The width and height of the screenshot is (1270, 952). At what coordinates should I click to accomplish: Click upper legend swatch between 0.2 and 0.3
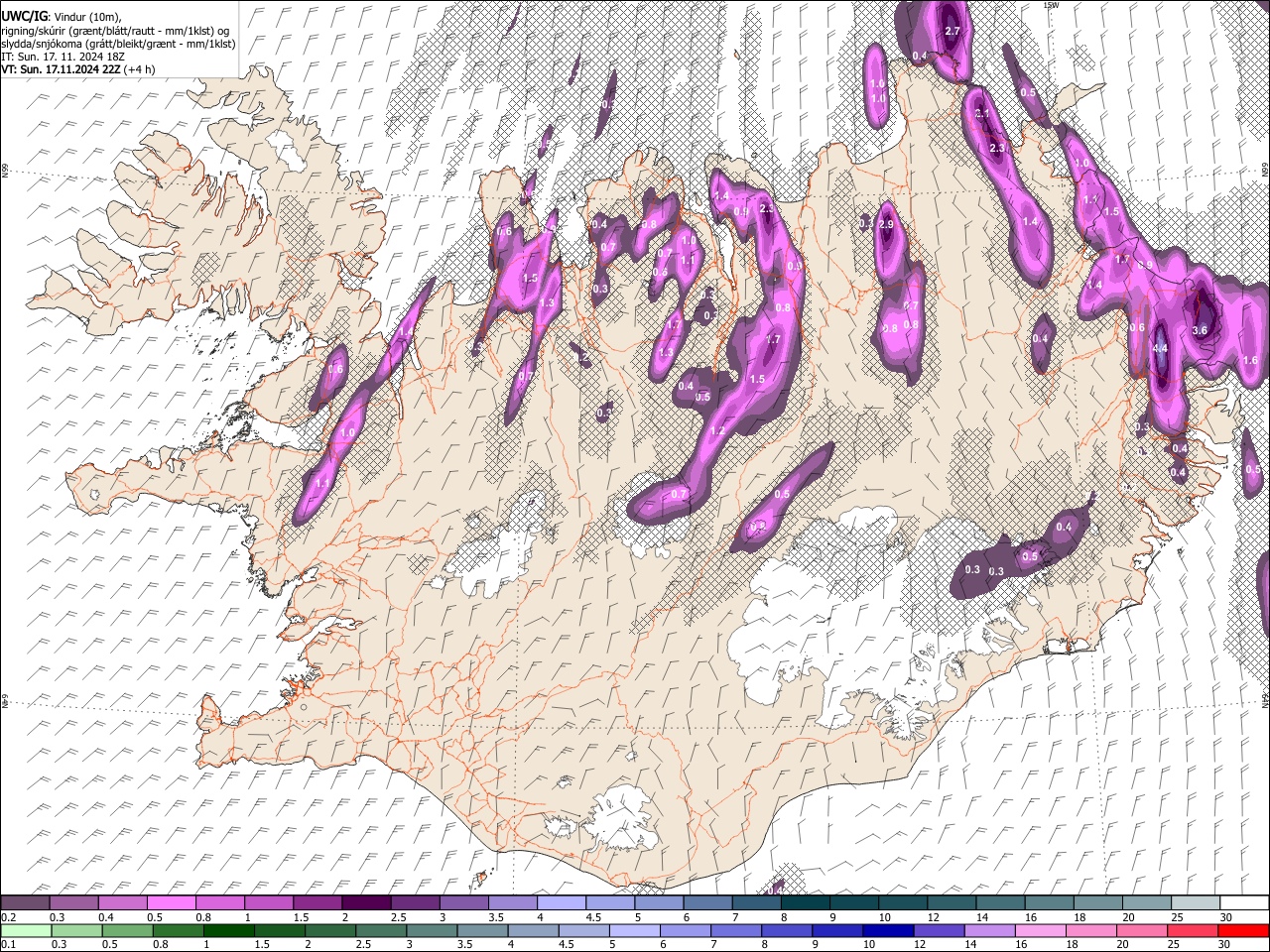click(25, 902)
